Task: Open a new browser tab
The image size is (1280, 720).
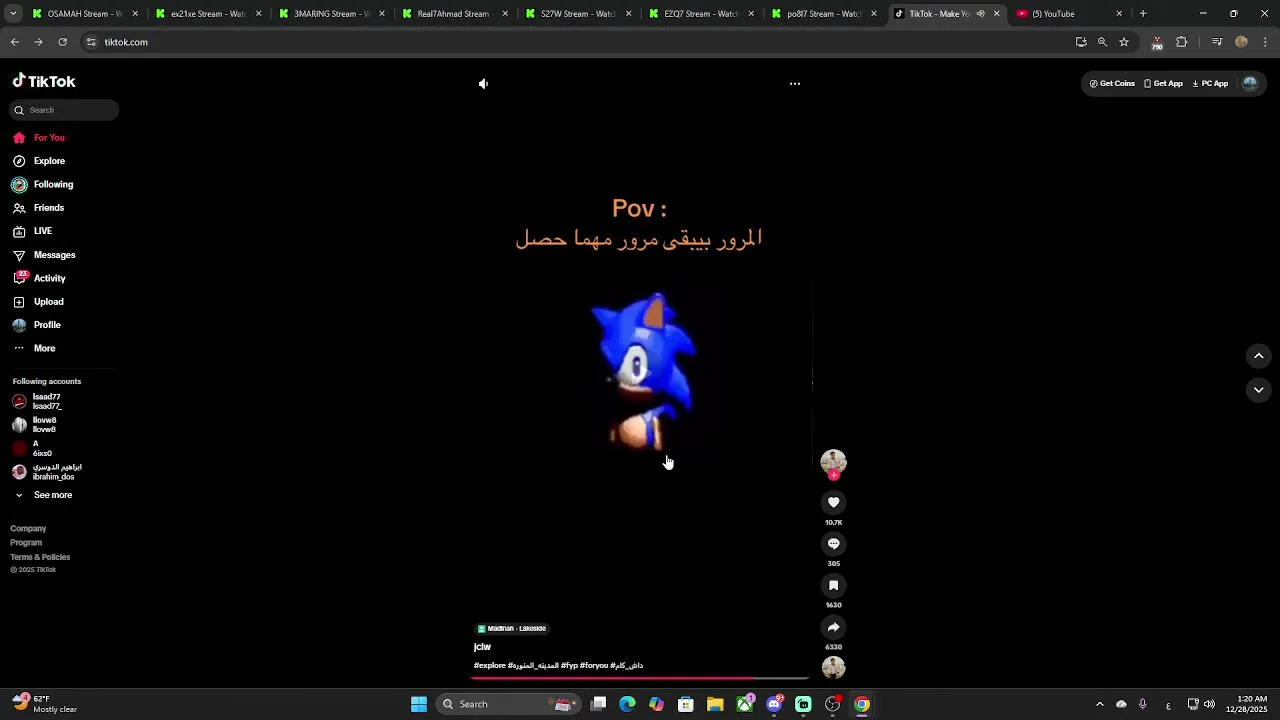Action: (1143, 14)
